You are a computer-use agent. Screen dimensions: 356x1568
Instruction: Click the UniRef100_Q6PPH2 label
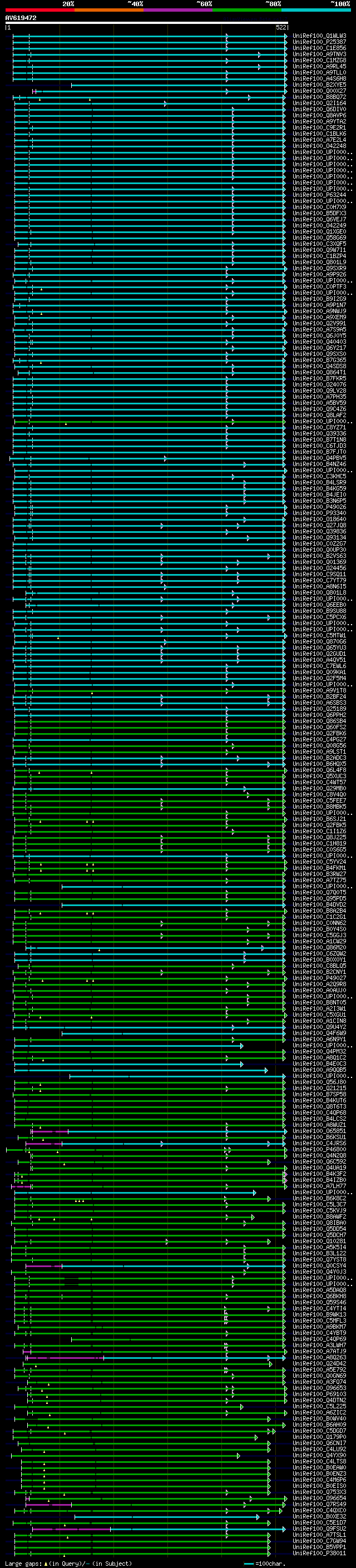pyautogui.click(x=319, y=715)
